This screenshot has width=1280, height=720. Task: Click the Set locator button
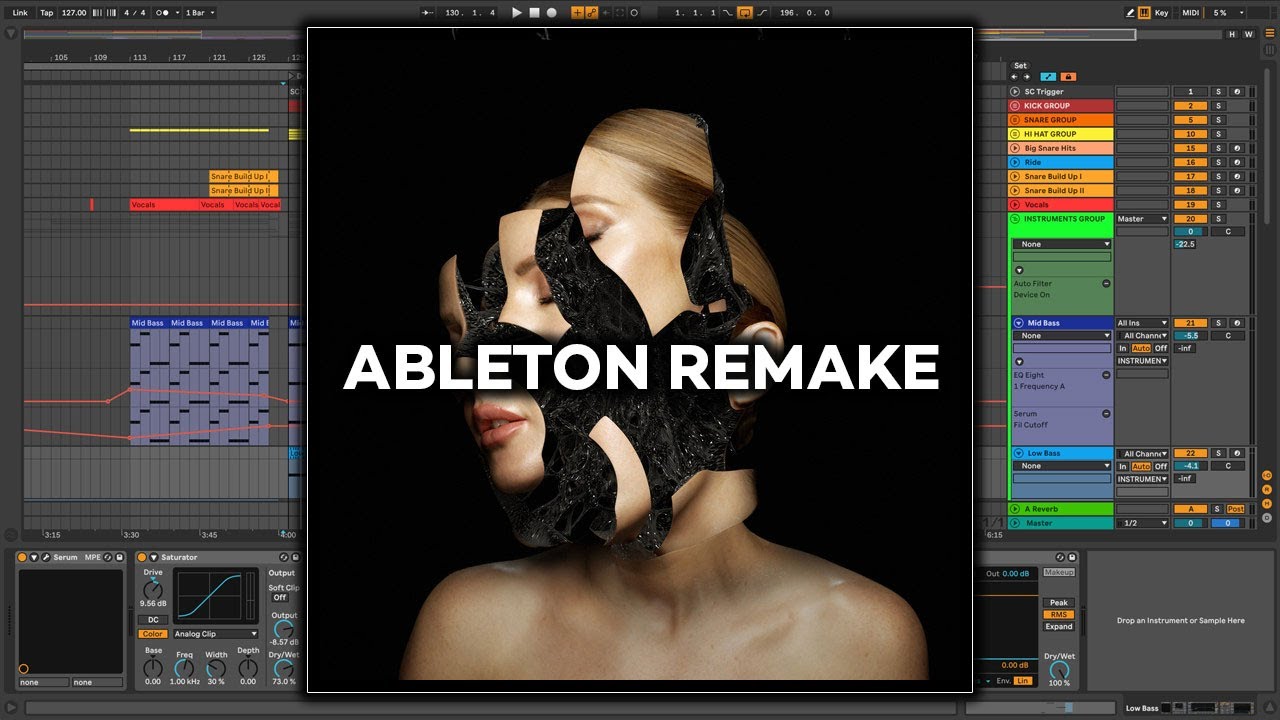click(x=1020, y=66)
